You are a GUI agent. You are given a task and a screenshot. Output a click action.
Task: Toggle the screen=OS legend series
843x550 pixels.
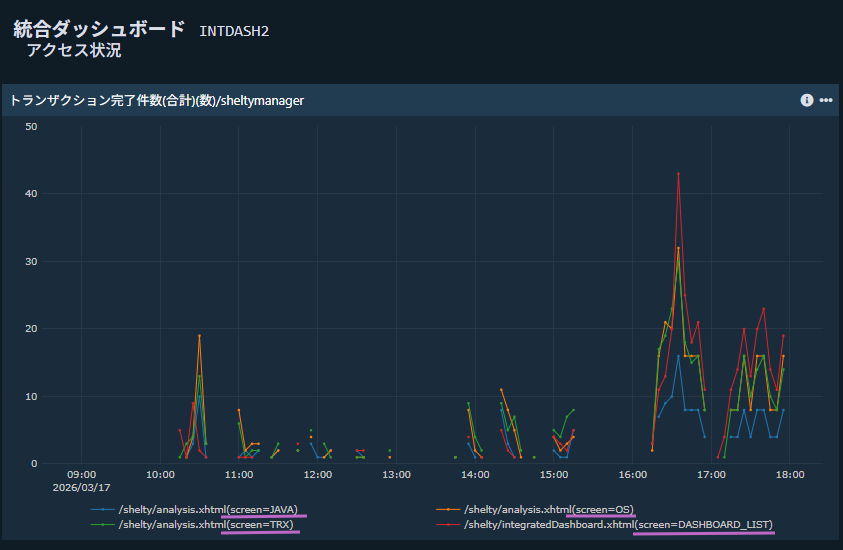(x=549, y=509)
